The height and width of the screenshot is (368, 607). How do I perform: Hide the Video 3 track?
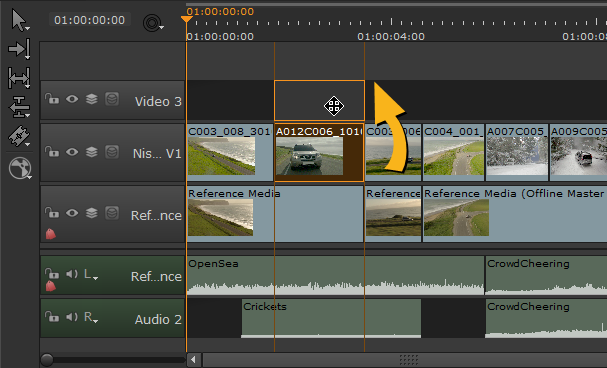coord(72,99)
